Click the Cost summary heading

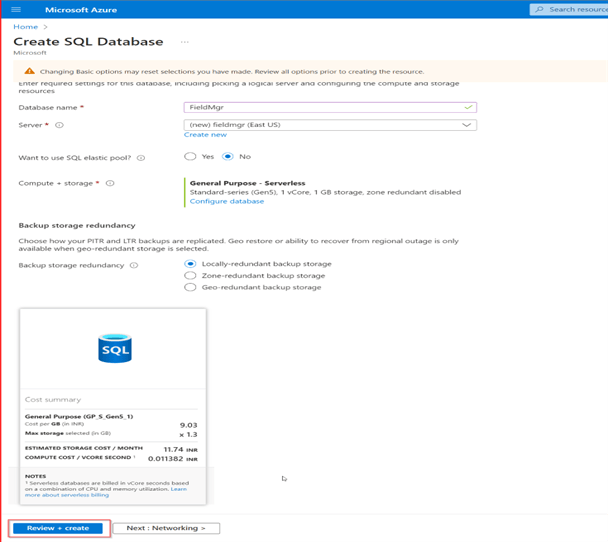pyautogui.click(x=53, y=399)
